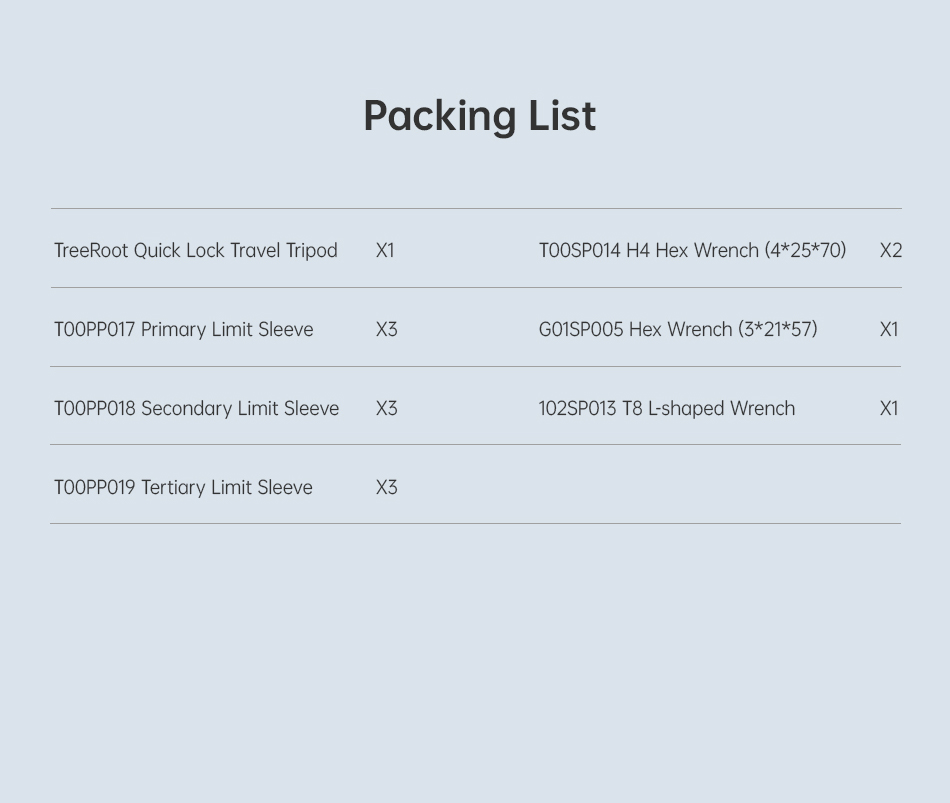Click X3 quantity next to Primary Limit Sleeve
This screenshot has height=803, width=950.
click(387, 330)
